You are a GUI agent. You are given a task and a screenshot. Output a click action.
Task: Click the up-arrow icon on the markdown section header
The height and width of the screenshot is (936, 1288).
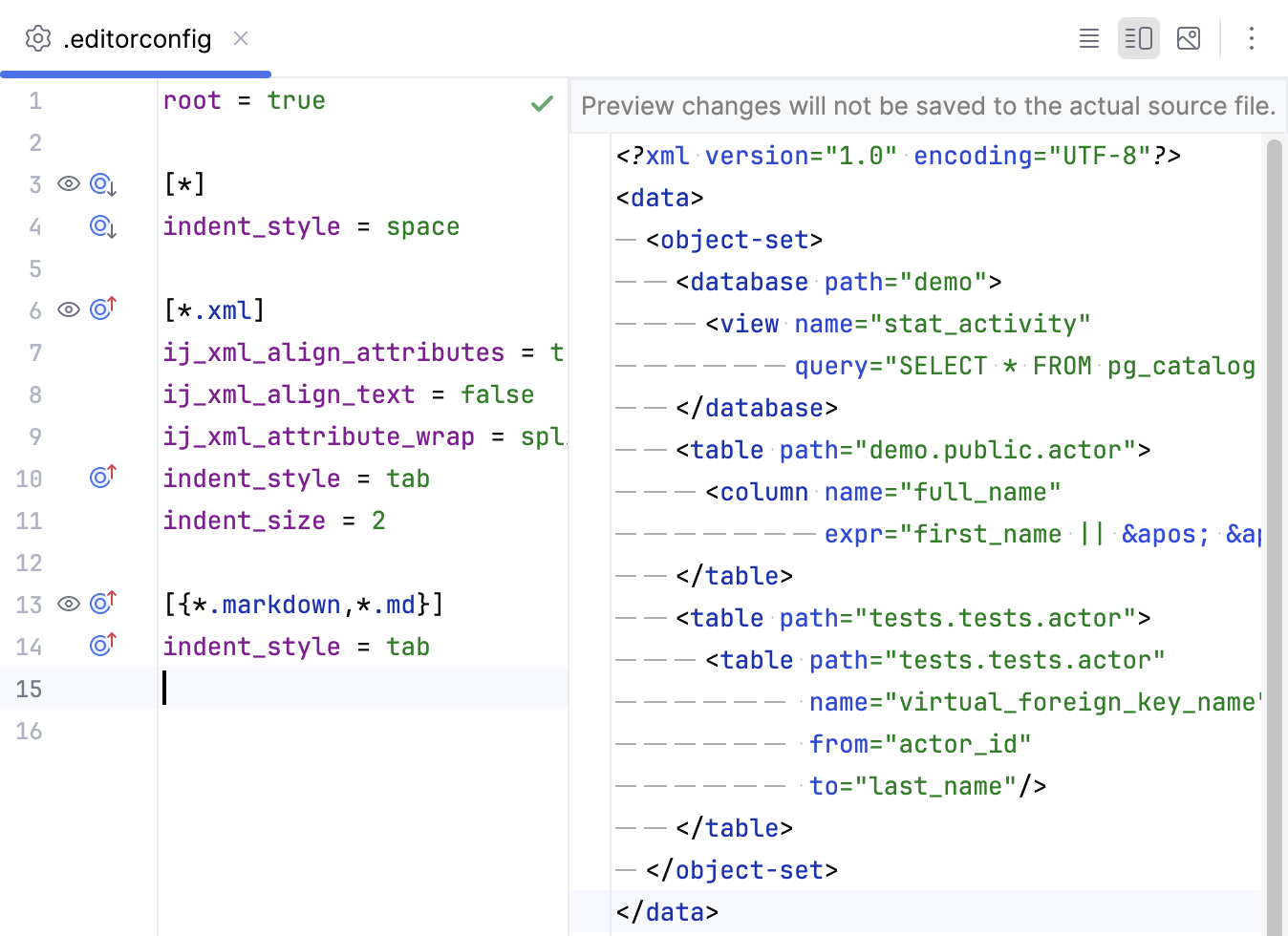point(102,604)
